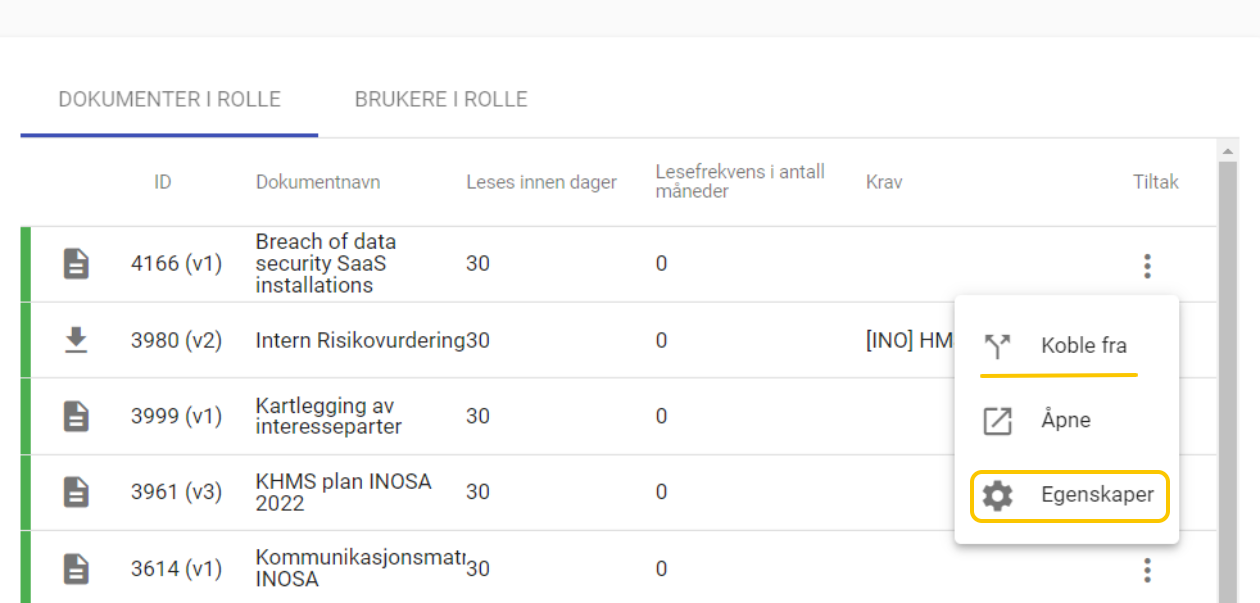Image resolution: width=1260 pixels, height=603 pixels.
Task: Click the vertical scrollbar thumb
Action: pyautogui.click(x=1226, y=382)
